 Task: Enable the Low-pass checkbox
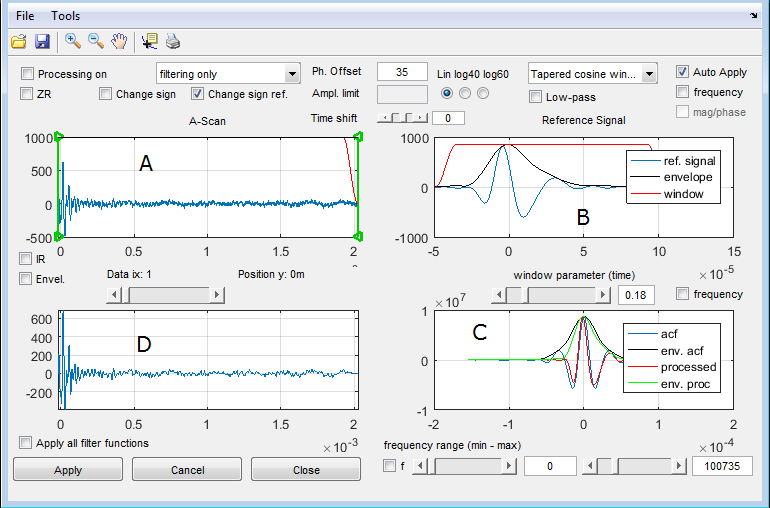point(535,97)
